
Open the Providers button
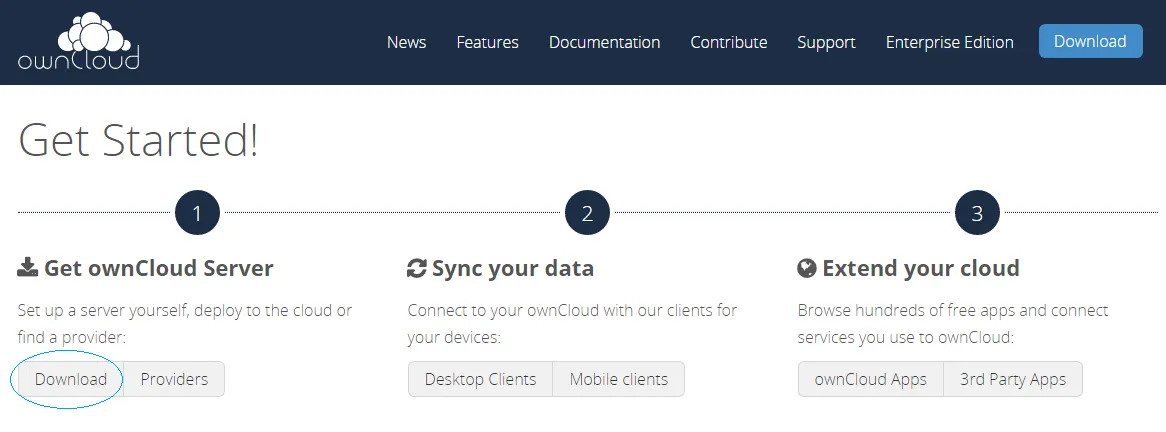click(174, 379)
